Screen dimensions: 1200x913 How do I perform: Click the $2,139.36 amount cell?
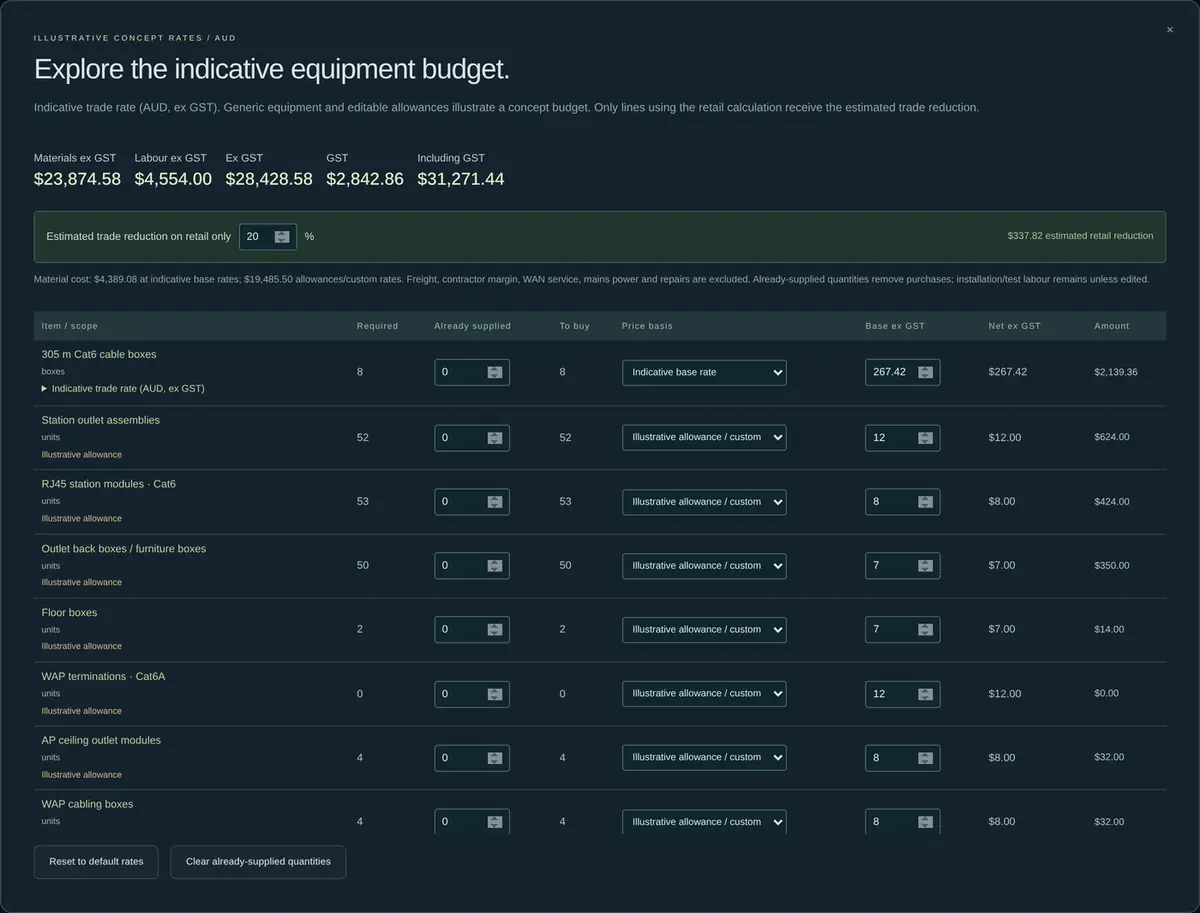pyautogui.click(x=1115, y=372)
